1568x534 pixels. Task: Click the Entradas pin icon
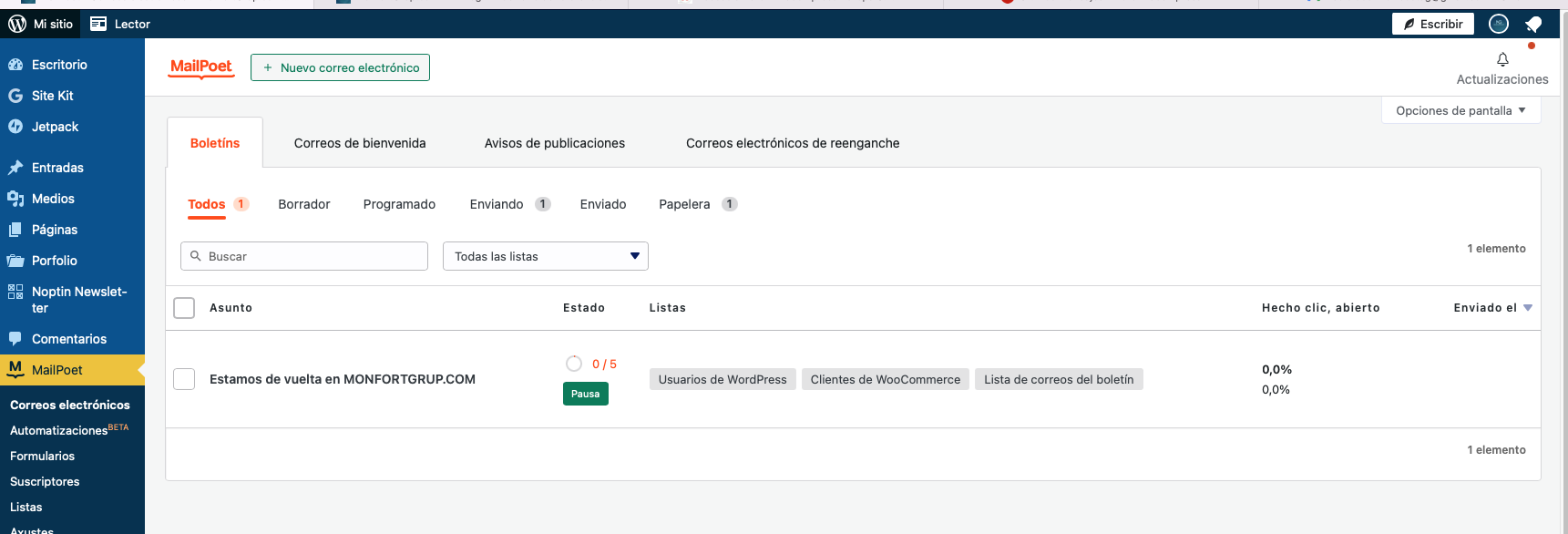pos(15,168)
